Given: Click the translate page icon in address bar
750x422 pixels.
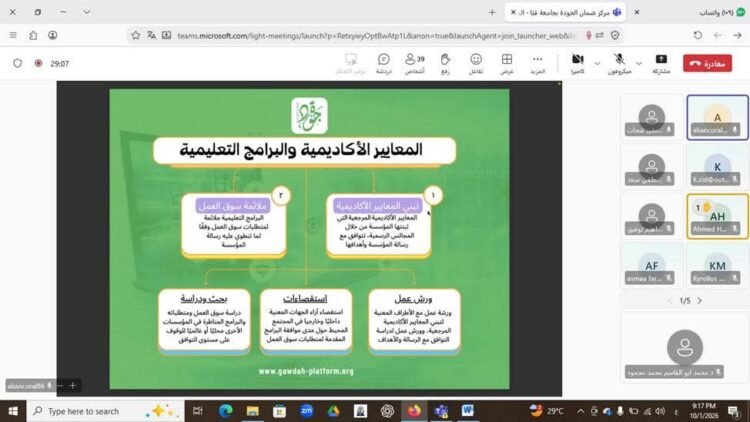Looking at the screenshot, I should pyautogui.click(x=151, y=35).
